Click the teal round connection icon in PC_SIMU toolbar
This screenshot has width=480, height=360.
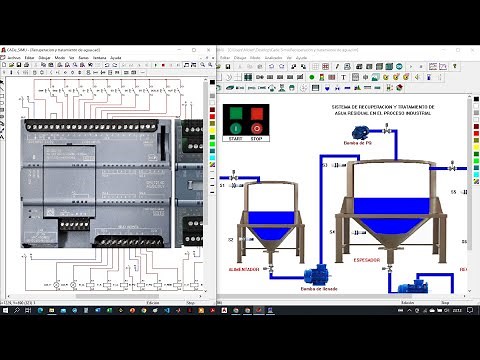[x=399, y=66]
